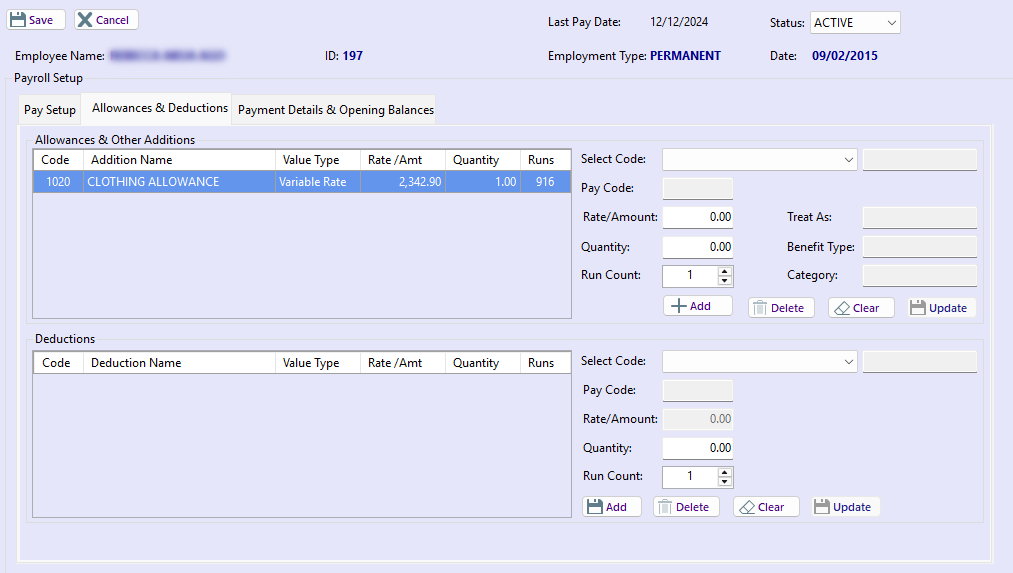Add a new allowance entry
The image size is (1013, 573).
[697, 306]
